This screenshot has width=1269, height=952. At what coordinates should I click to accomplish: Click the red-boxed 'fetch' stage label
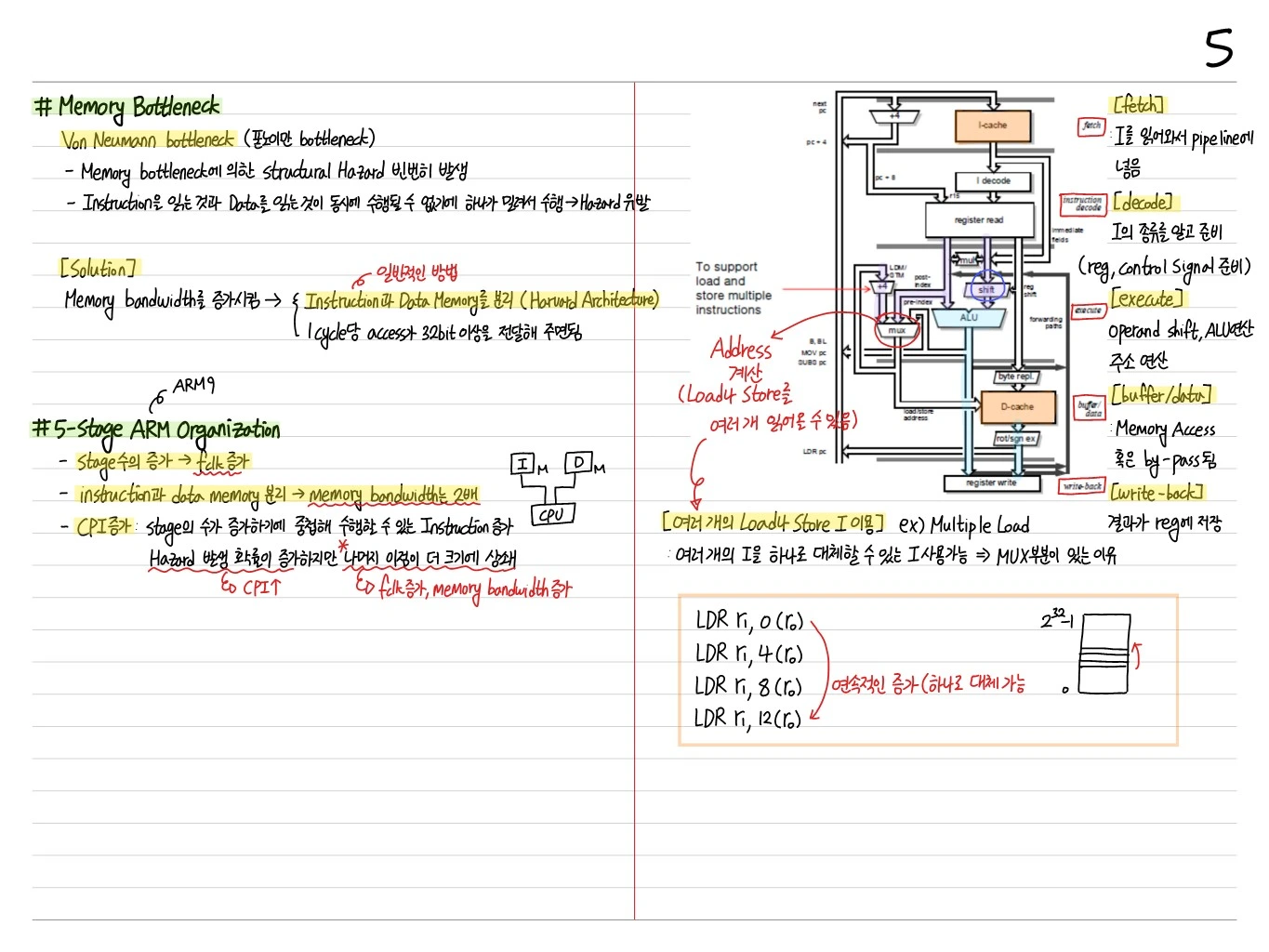pyautogui.click(x=1091, y=126)
